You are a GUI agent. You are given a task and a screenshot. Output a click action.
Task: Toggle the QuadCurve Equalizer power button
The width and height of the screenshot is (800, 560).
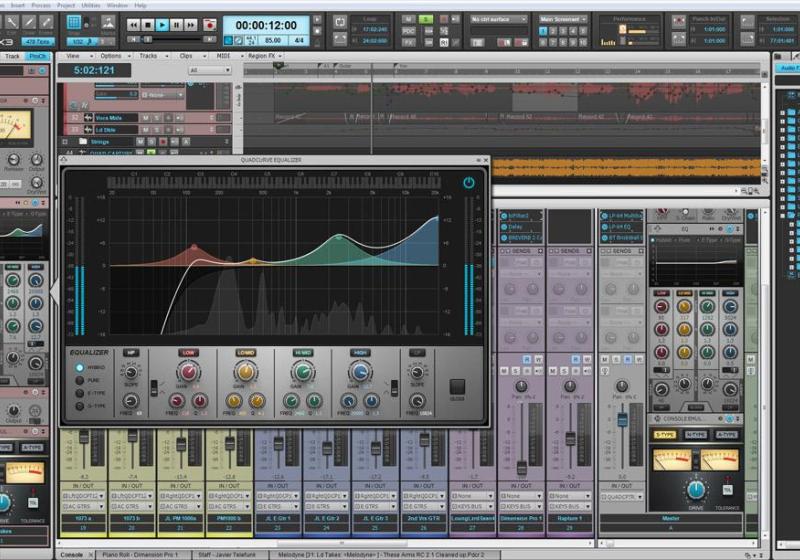click(469, 182)
